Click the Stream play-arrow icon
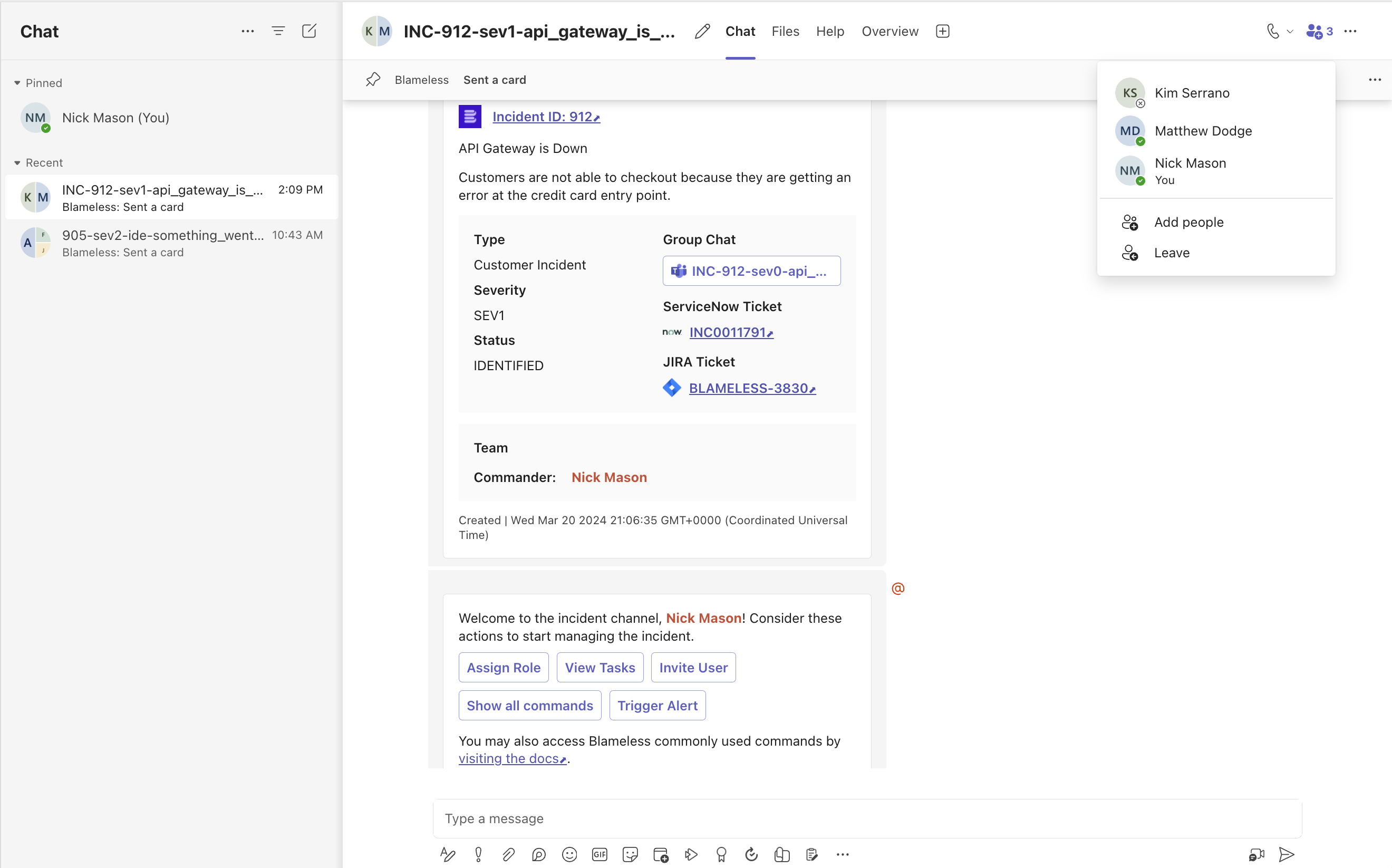The image size is (1392, 868). 691,854
